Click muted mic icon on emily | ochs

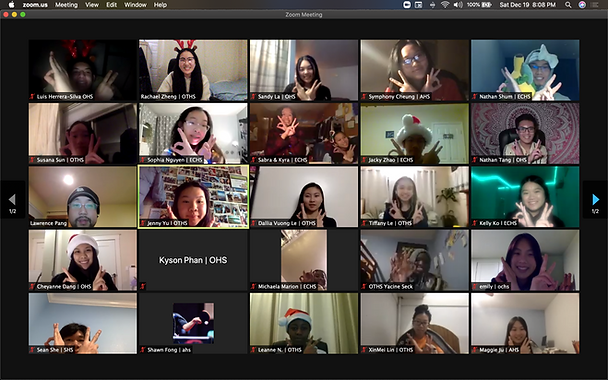(475, 287)
